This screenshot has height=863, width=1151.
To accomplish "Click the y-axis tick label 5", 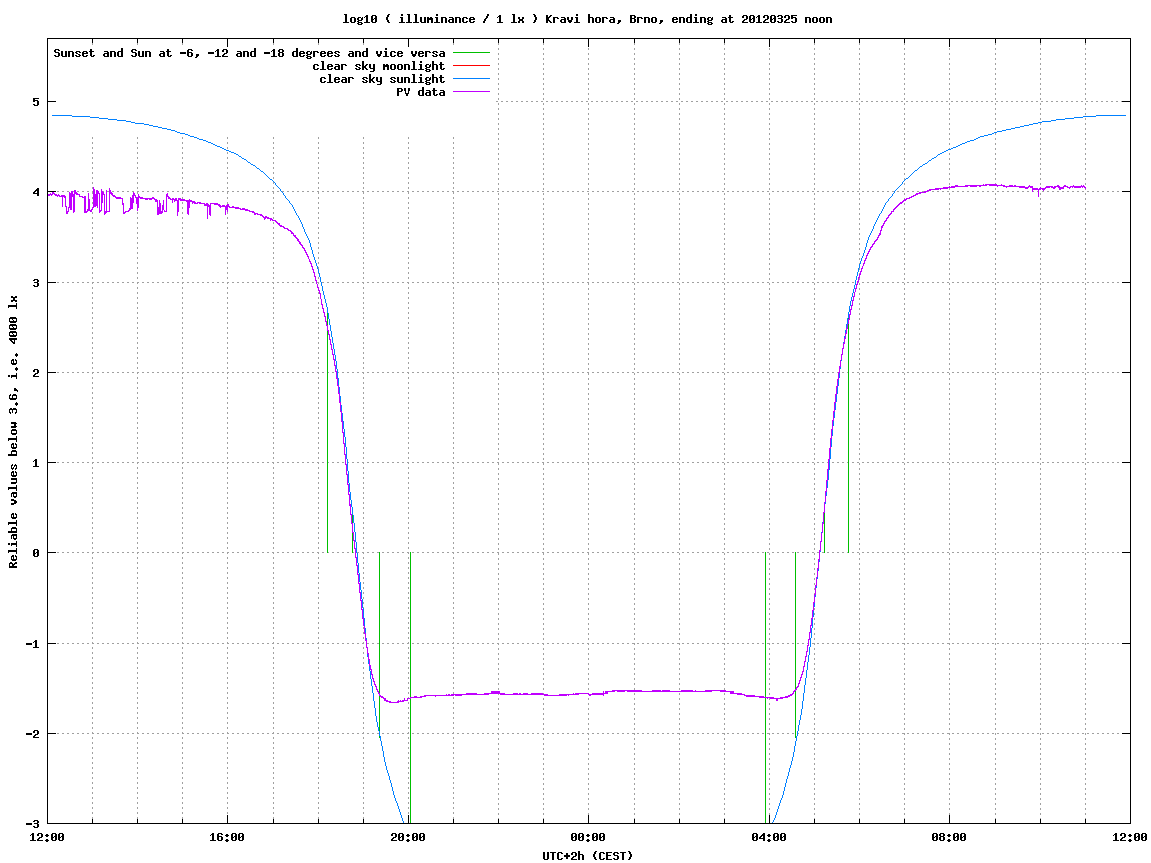I will (35, 102).
